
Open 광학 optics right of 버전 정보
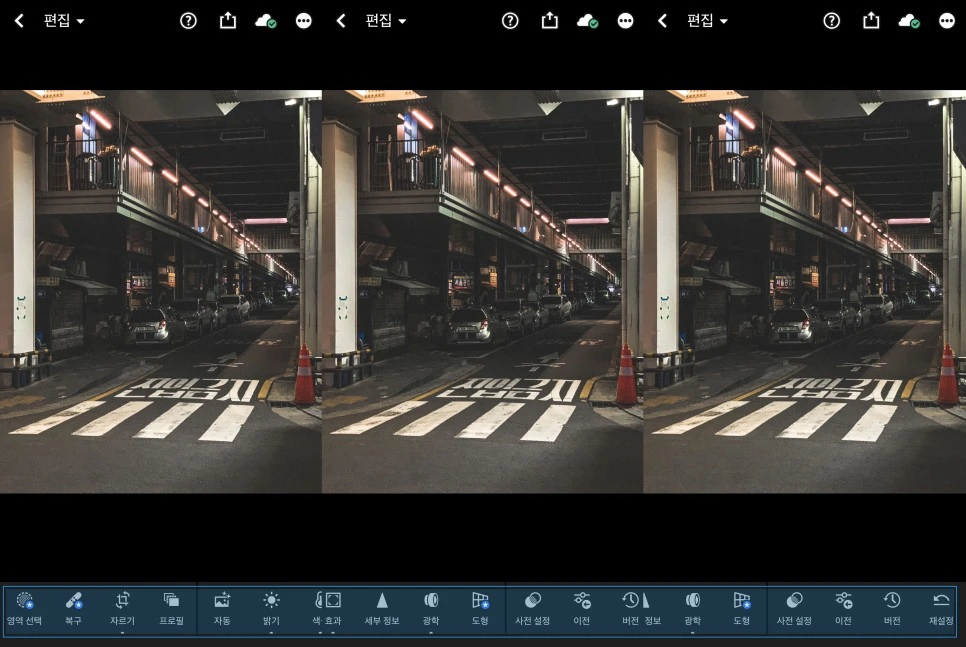[692, 609]
